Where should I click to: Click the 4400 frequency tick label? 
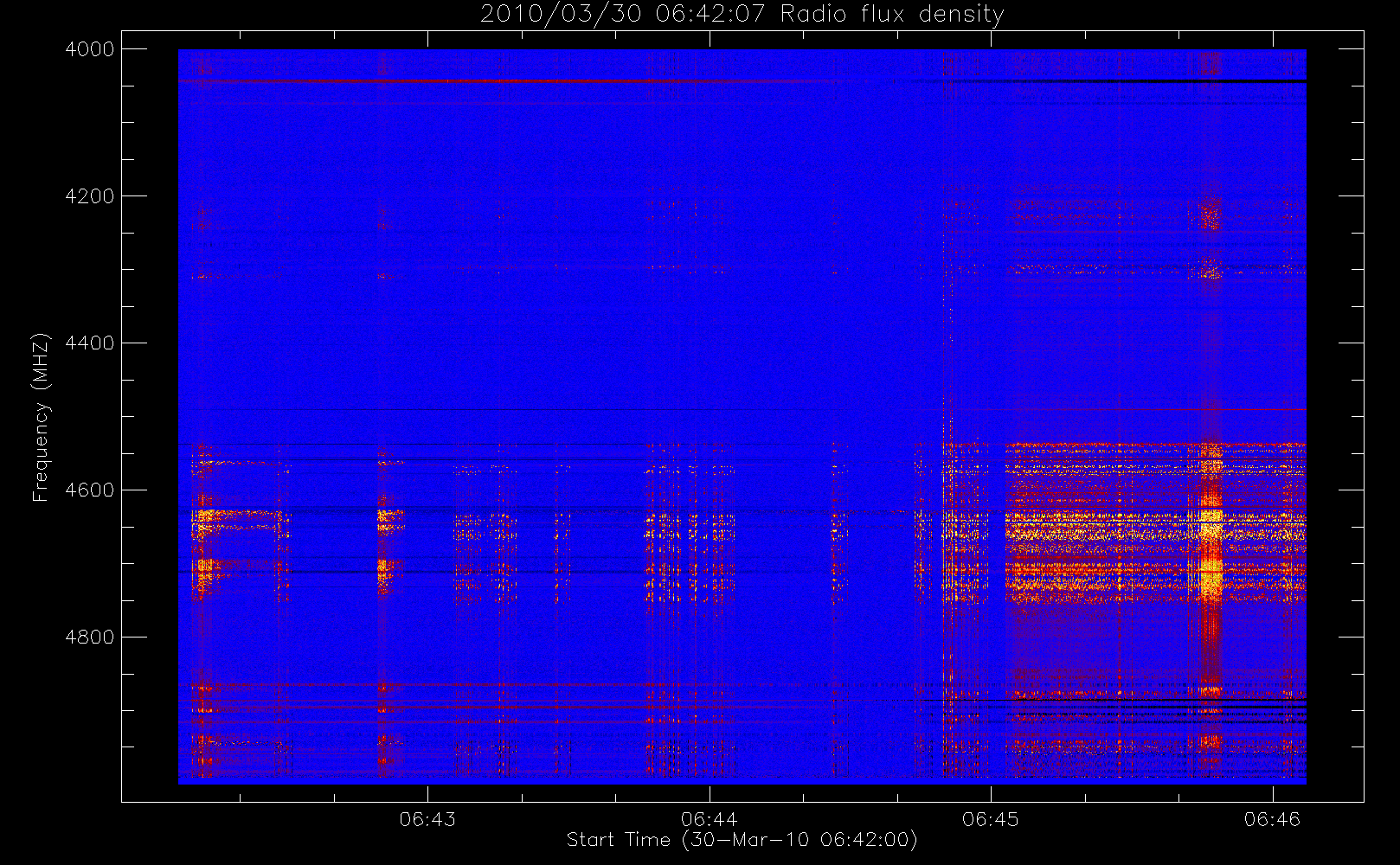point(90,343)
